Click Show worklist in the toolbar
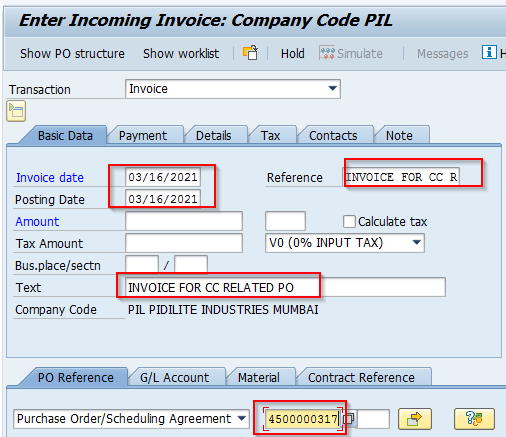Viewport: 506px width, 437px height. 181,54
